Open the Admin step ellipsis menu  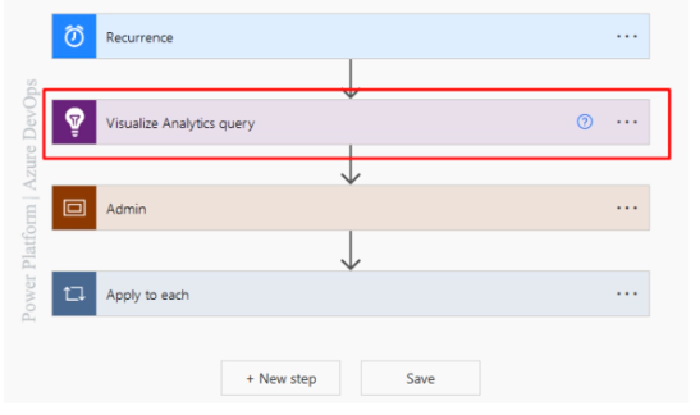627,208
